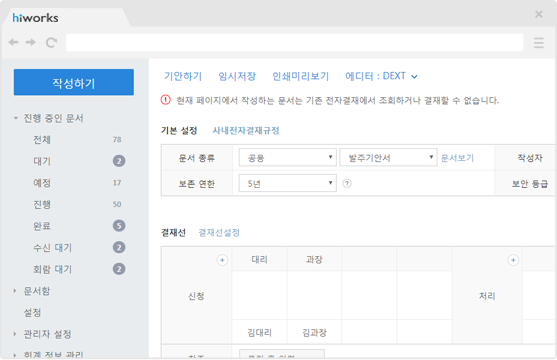The width and height of the screenshot is (557, 360).
Task: Select 회람 대기 in the sidebar
Action: click(53, 269)
